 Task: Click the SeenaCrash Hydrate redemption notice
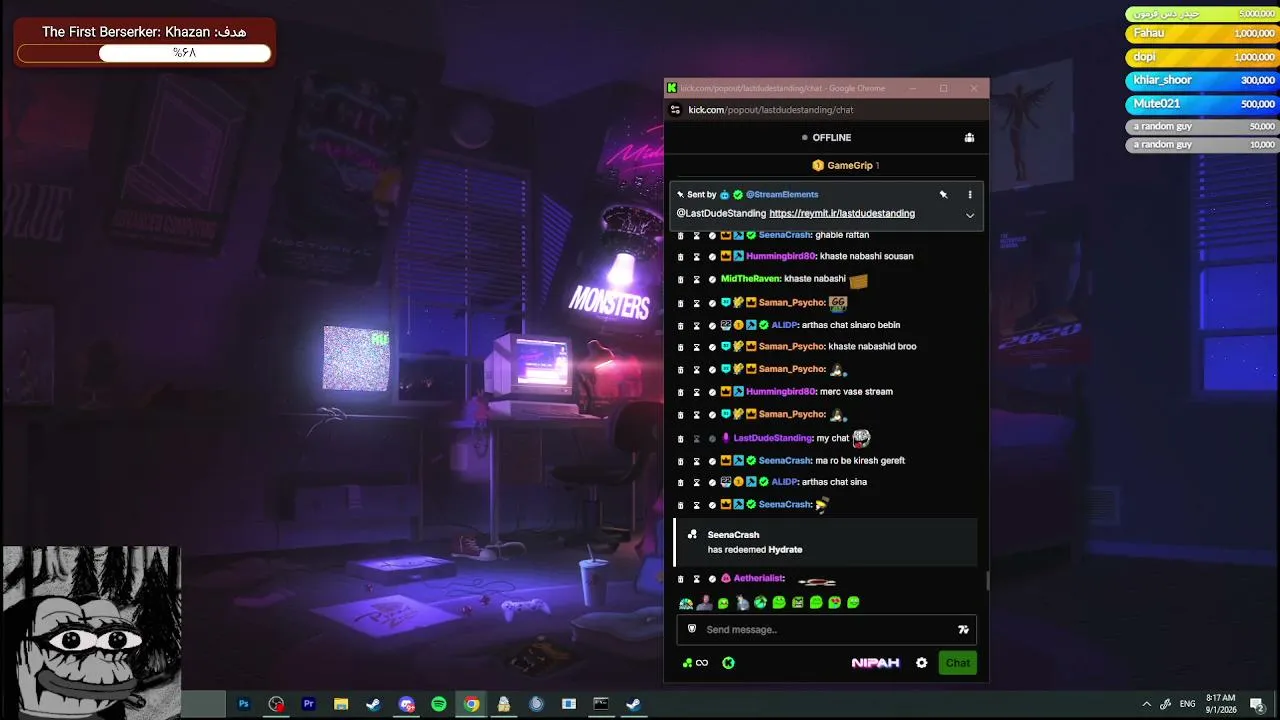click(x=826, y=542)
